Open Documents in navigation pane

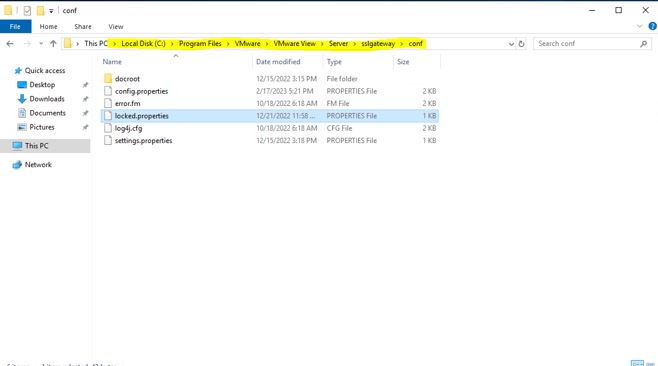(x=47, y=113)
